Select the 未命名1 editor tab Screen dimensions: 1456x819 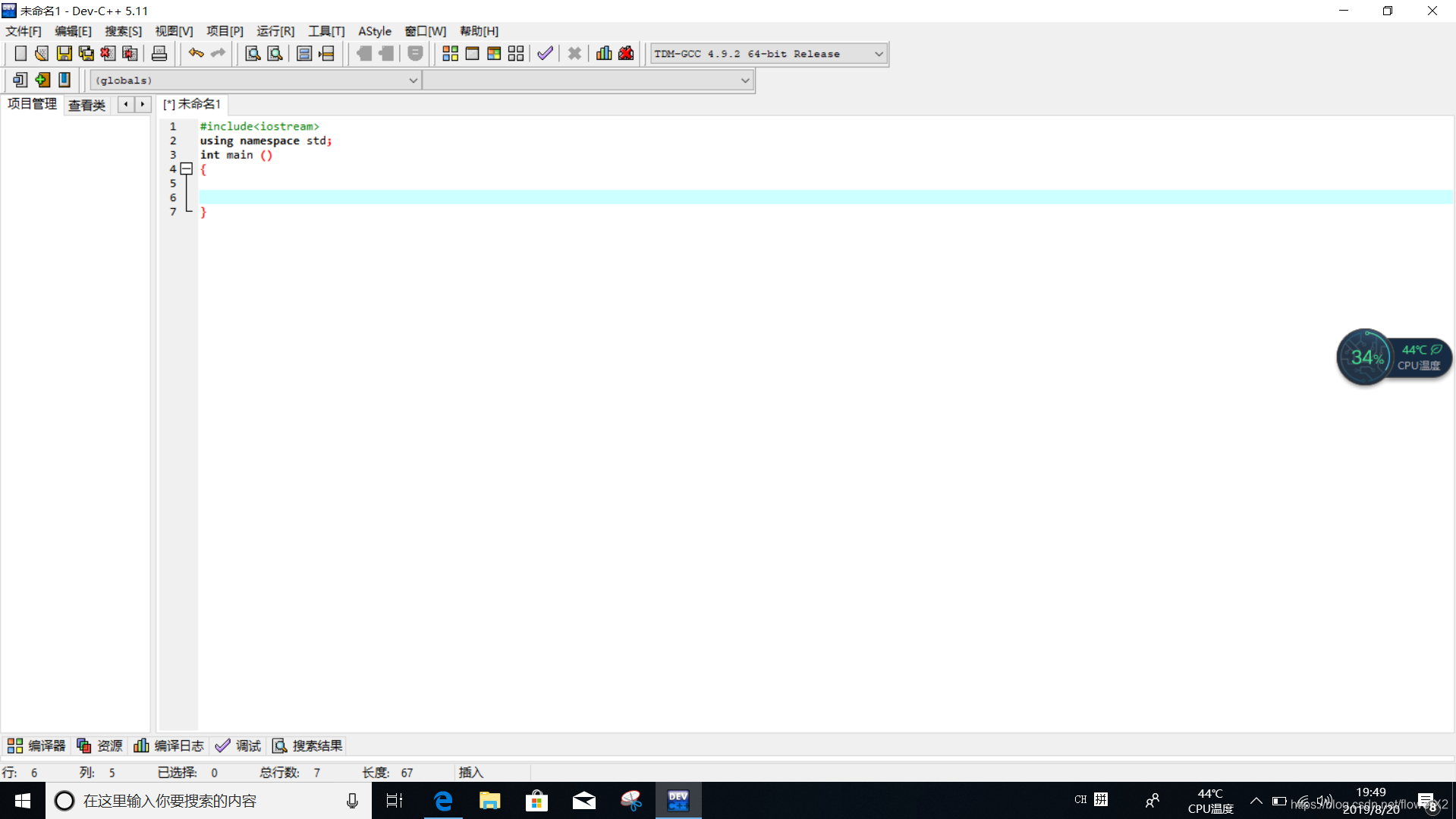pyautogui.click(x=192, y=104)
